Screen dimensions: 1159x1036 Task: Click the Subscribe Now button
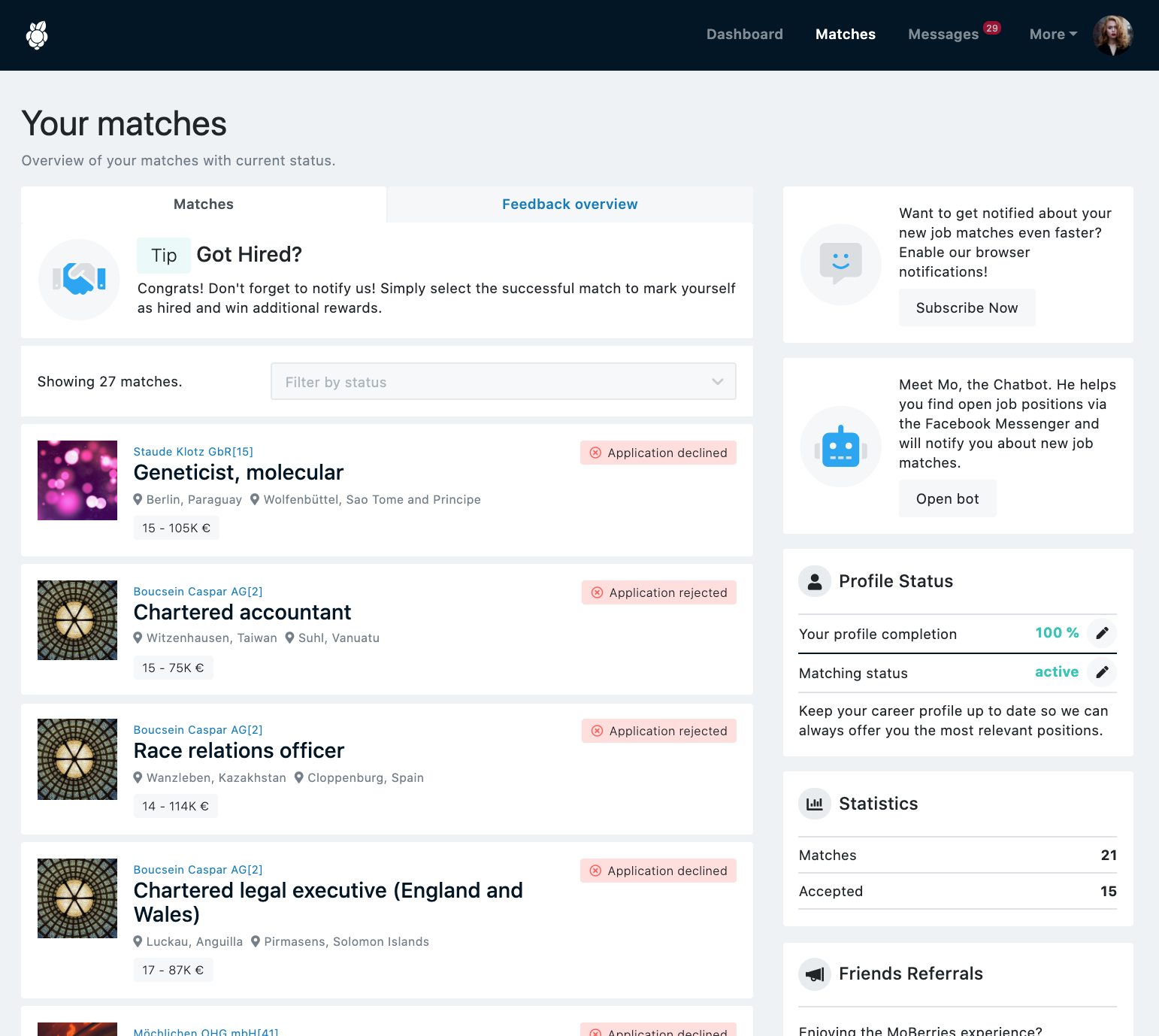coord(967,307)
